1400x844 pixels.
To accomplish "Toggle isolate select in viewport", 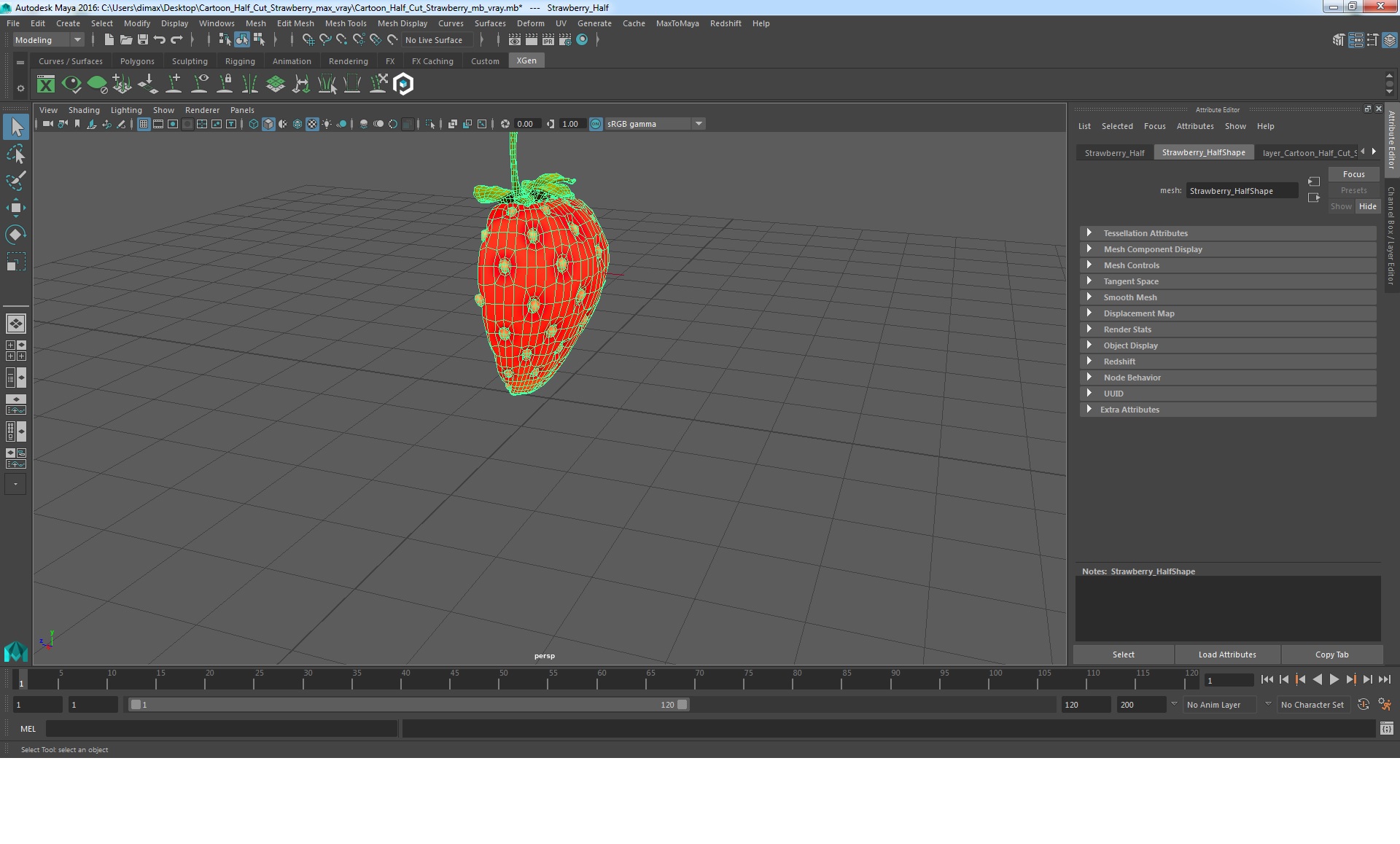I will pyautogui.click(x=430, y=124).
